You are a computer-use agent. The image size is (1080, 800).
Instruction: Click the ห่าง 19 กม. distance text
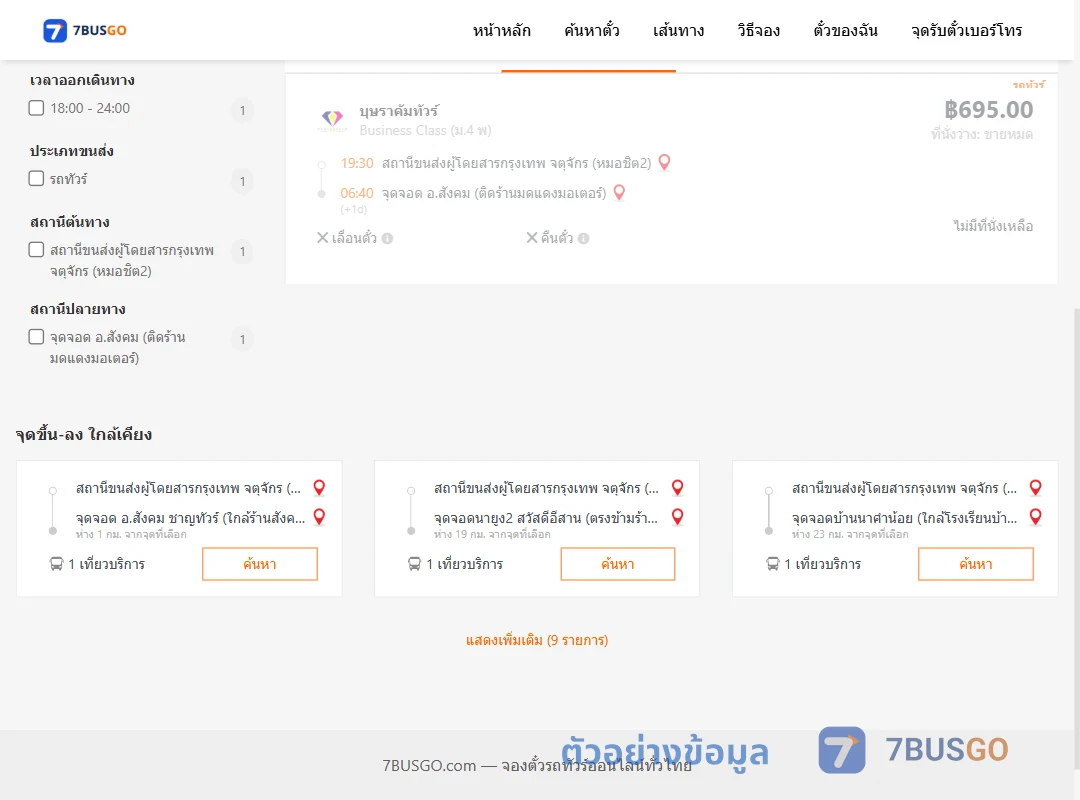tap(492, 535)
